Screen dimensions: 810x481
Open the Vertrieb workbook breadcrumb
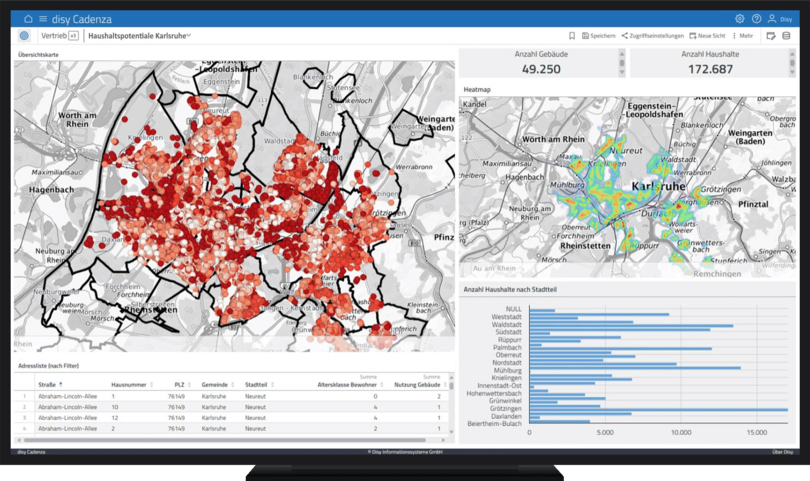coord(54,36)
